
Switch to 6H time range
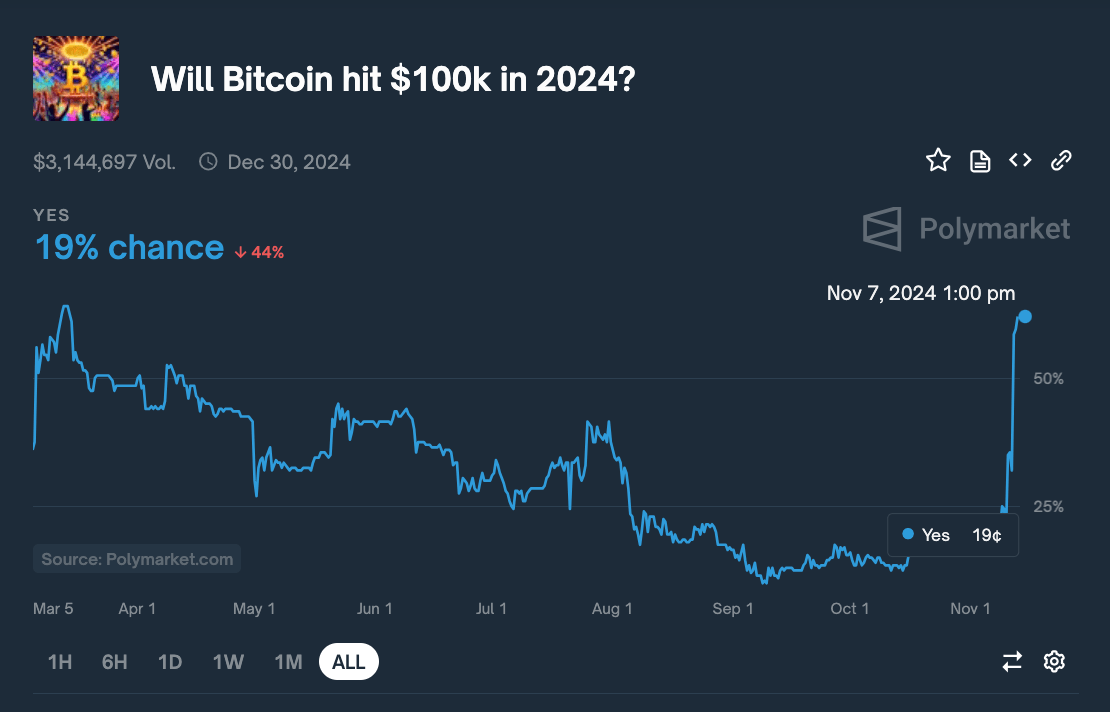[x=114, y=662]
